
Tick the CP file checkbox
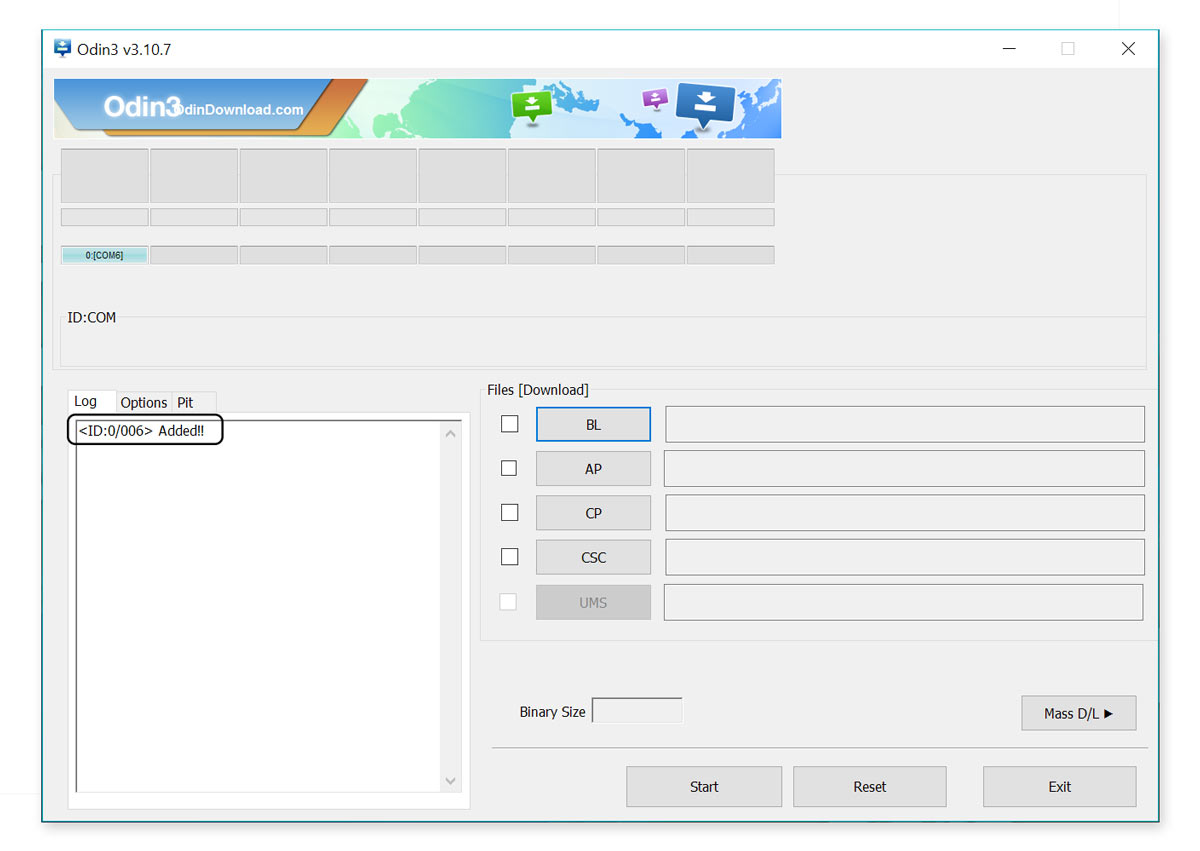click(x=509, y=512)
